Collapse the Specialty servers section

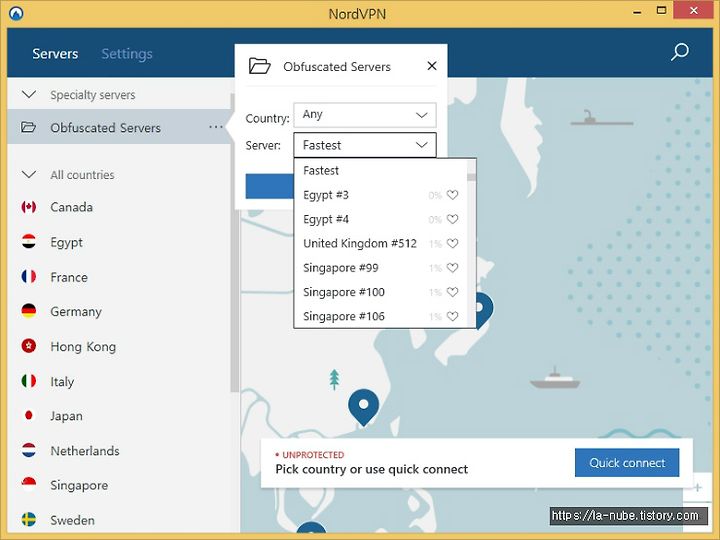(x=29, y=95)
